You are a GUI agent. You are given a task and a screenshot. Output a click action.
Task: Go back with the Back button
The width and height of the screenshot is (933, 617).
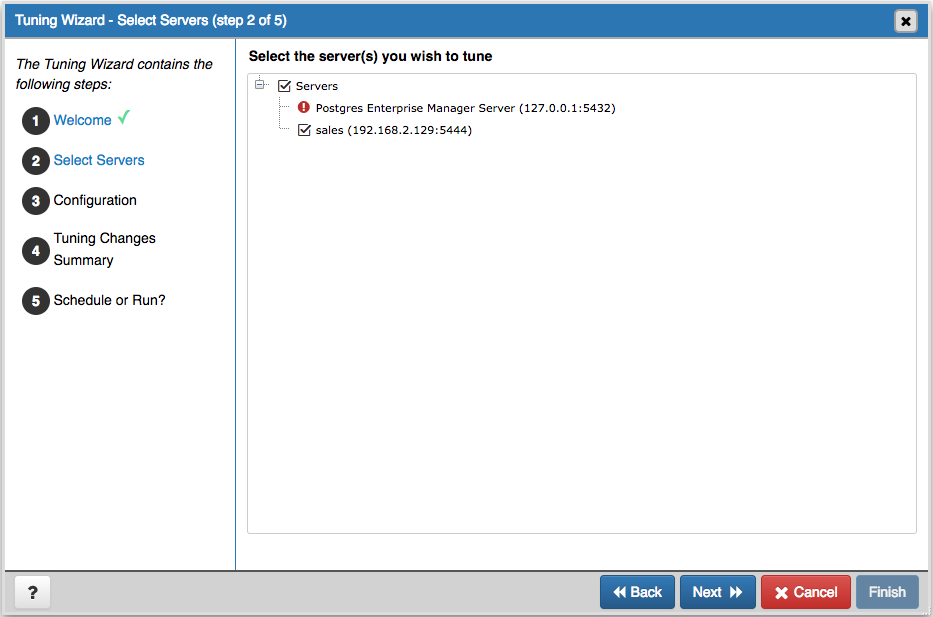(x=637, y=592)
